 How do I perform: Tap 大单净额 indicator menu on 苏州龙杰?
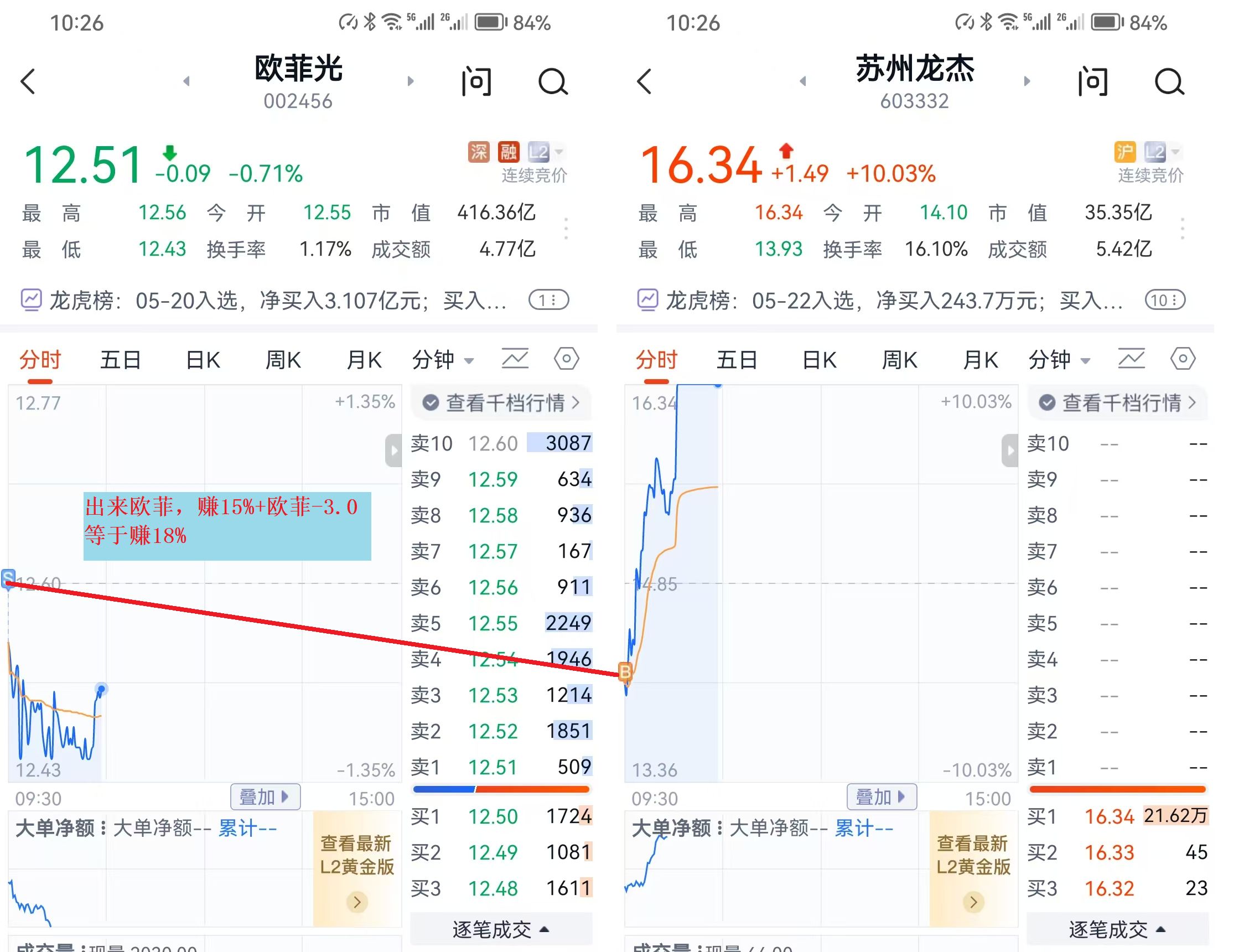click(x=677, y=829)
